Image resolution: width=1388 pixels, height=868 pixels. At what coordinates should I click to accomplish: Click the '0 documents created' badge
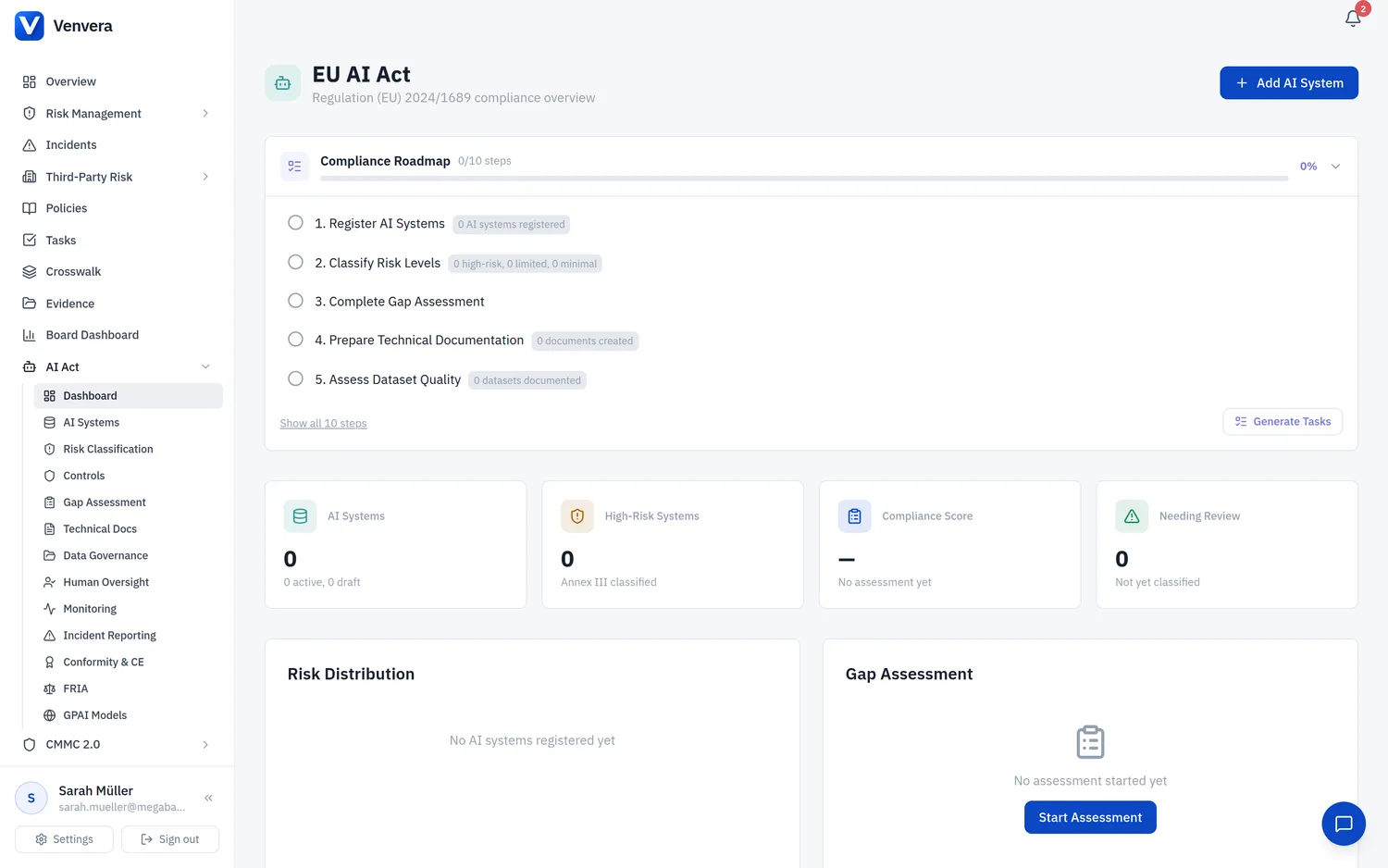pos(585,341)
